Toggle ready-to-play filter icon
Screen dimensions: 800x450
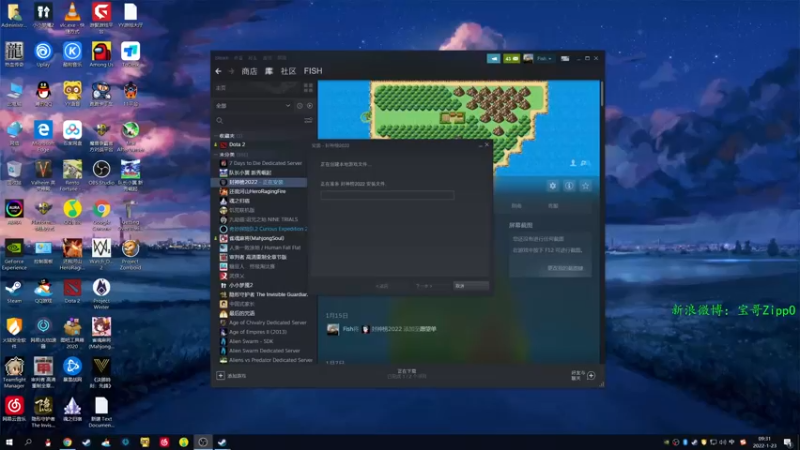310,106
